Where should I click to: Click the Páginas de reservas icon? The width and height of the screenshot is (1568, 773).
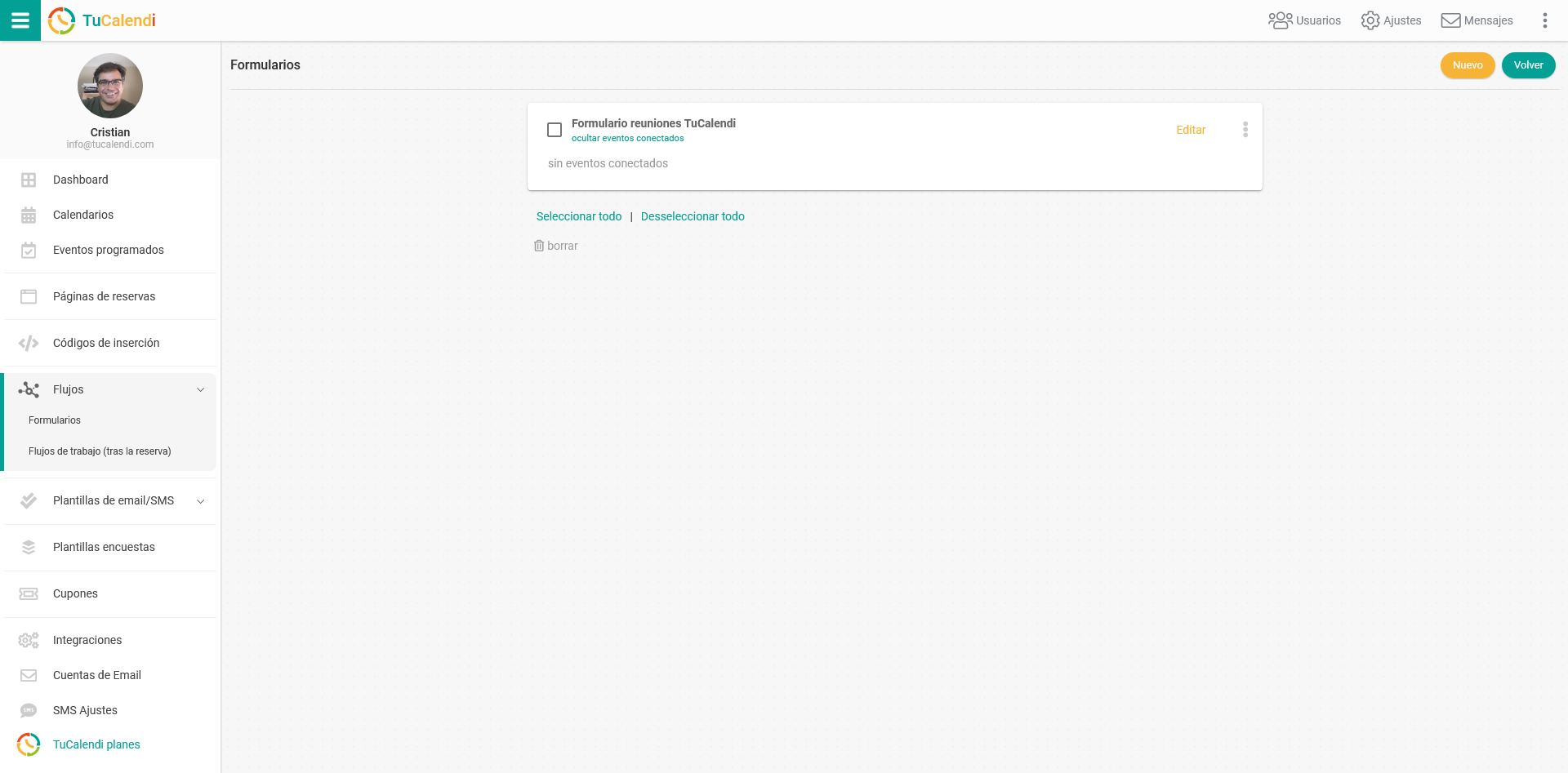pyautogui.click(x=29, y=296)
